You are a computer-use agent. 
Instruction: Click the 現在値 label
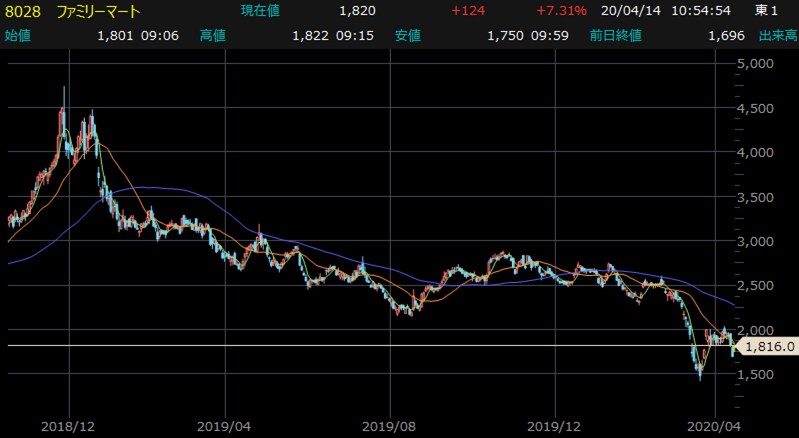click(260, 11)
